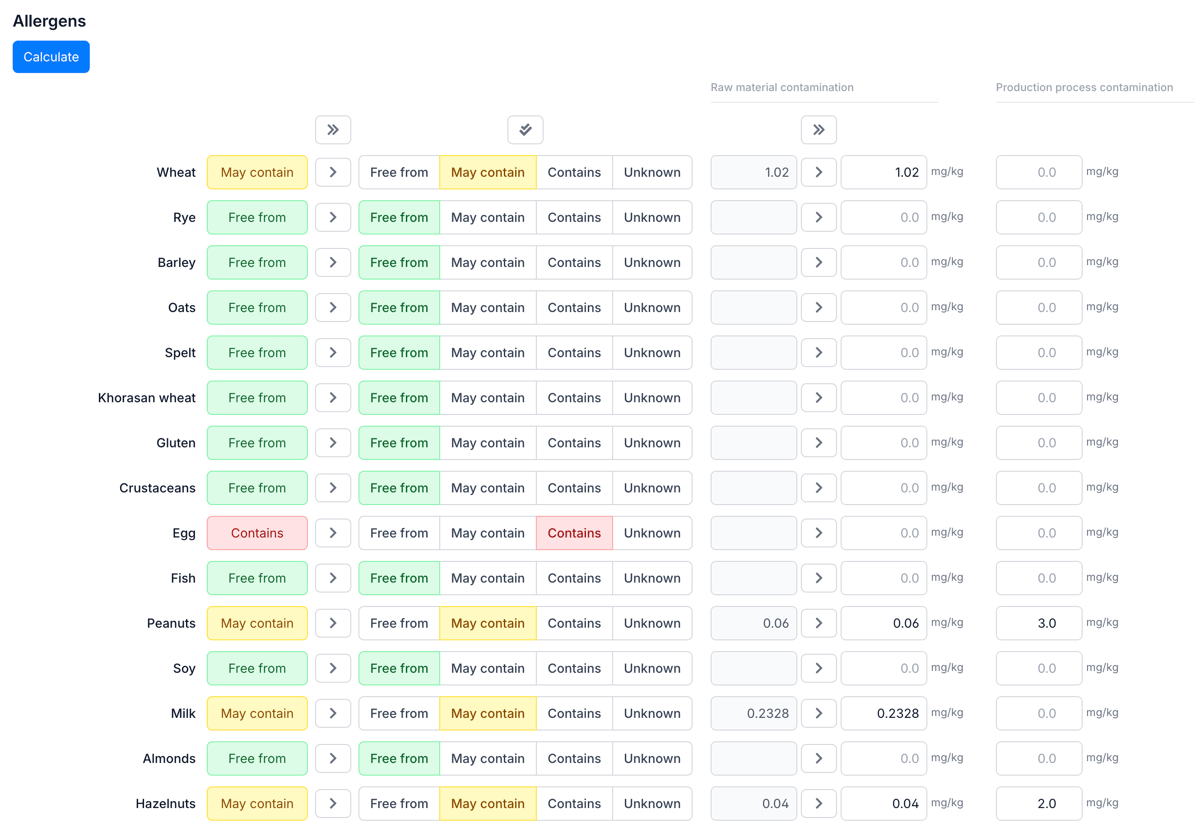Edit Peanuts production process contamination field
Viewport: 1200px width, 827px height.
coord(1038,623)
